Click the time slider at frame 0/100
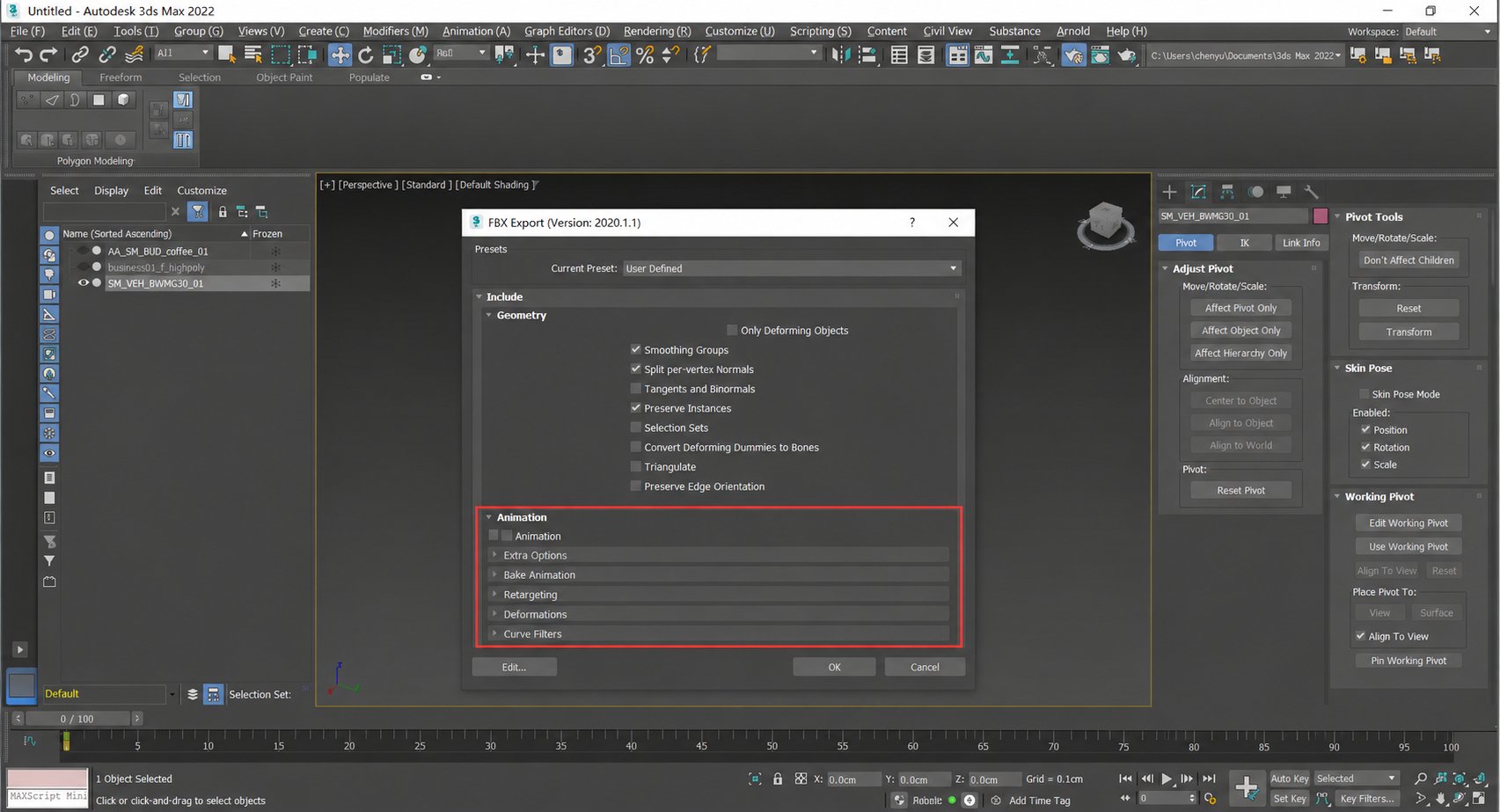 [76, 719]
